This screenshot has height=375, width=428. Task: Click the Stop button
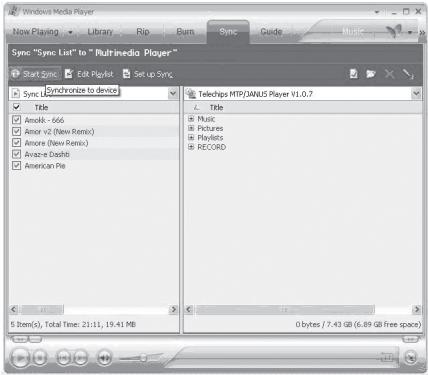[x=40, y=358]
